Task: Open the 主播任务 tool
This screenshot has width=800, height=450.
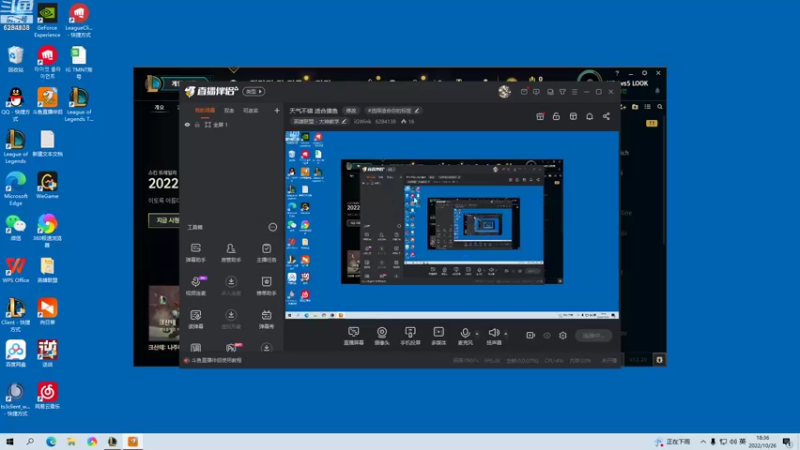Action: click(x=266, y=253)
